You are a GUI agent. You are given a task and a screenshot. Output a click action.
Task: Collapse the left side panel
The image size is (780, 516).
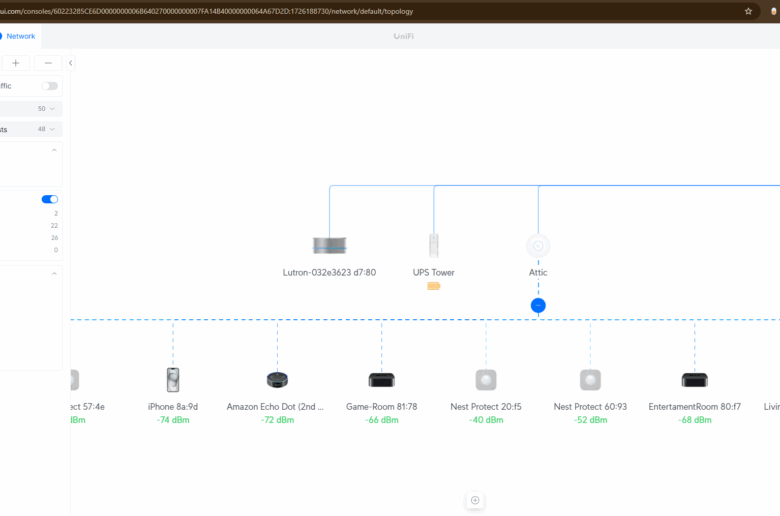[70, 63]
